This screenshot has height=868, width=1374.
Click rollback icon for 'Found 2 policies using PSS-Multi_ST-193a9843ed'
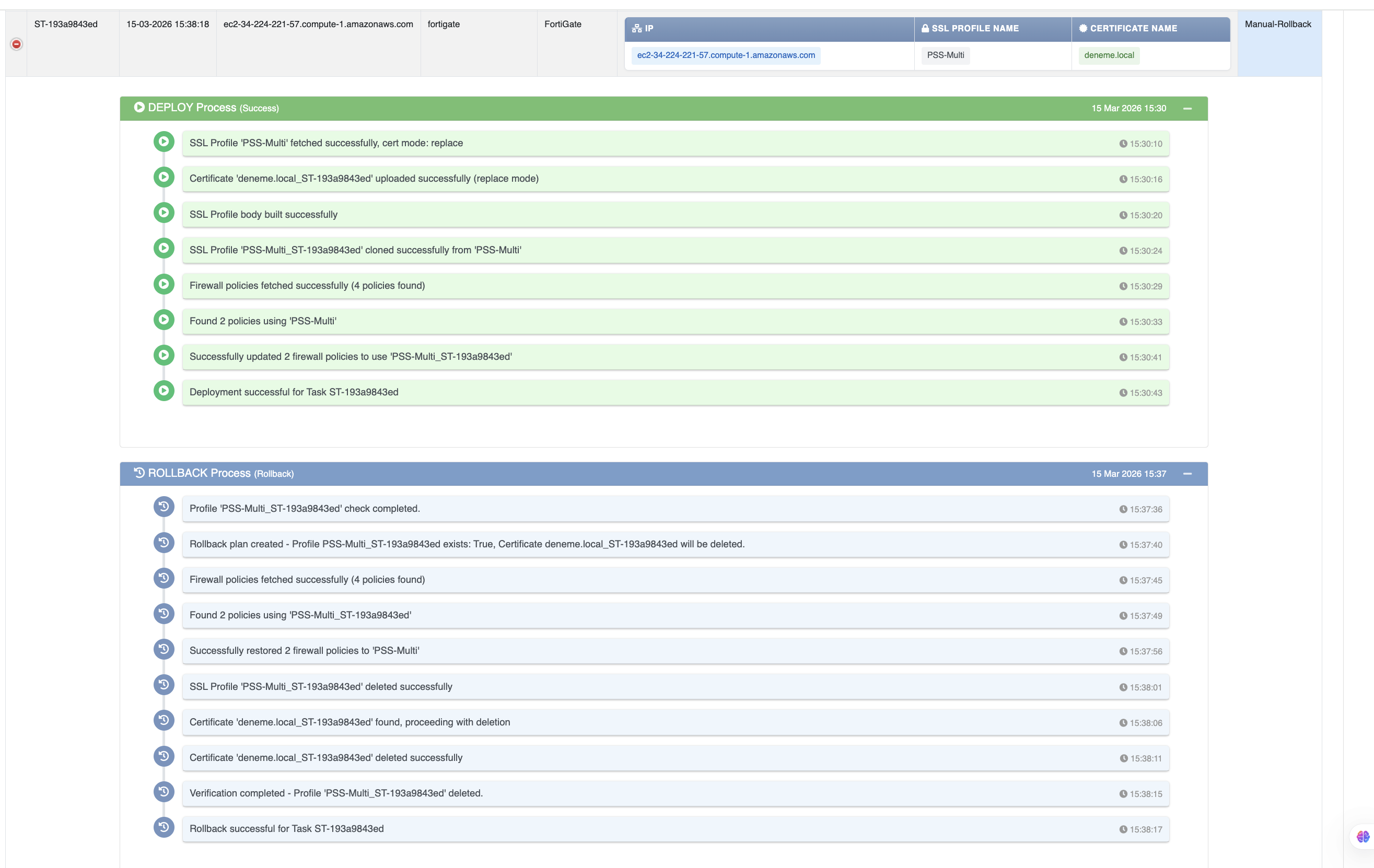click(x=164, y=614)
